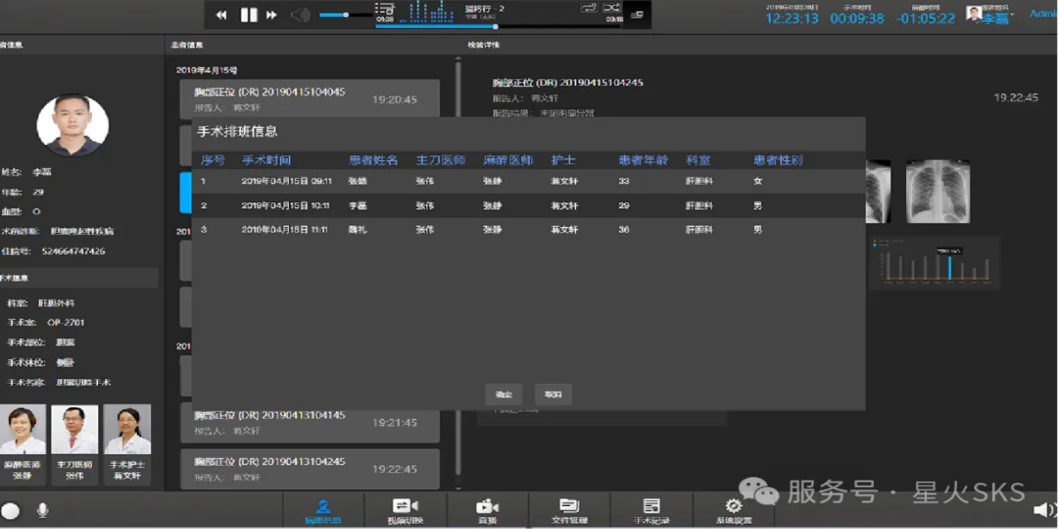Go back to the previous track
1059x530 pixels.
(x=222, y=15)
